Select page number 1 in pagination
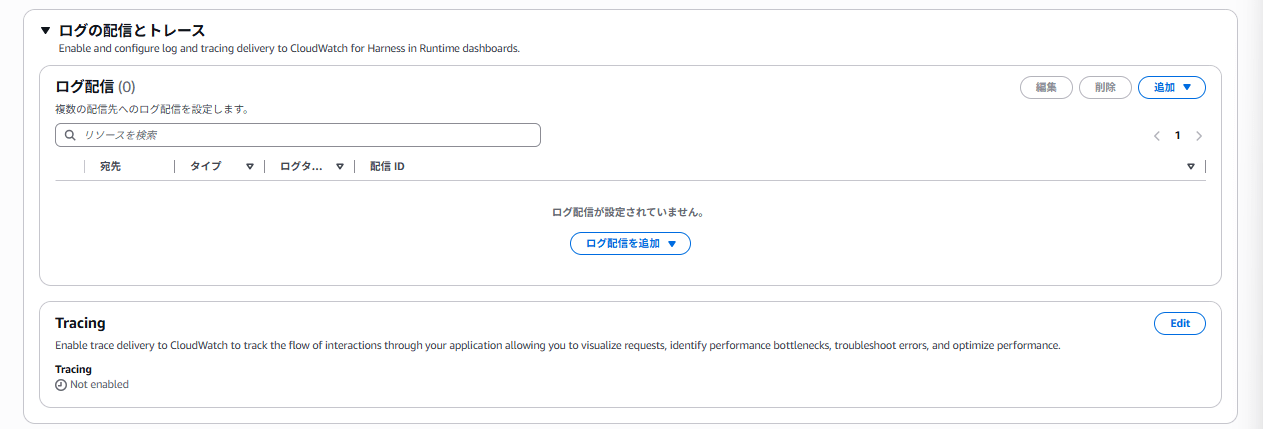The width and height of the screenshot is (1263, 429). coord(1178,135)
